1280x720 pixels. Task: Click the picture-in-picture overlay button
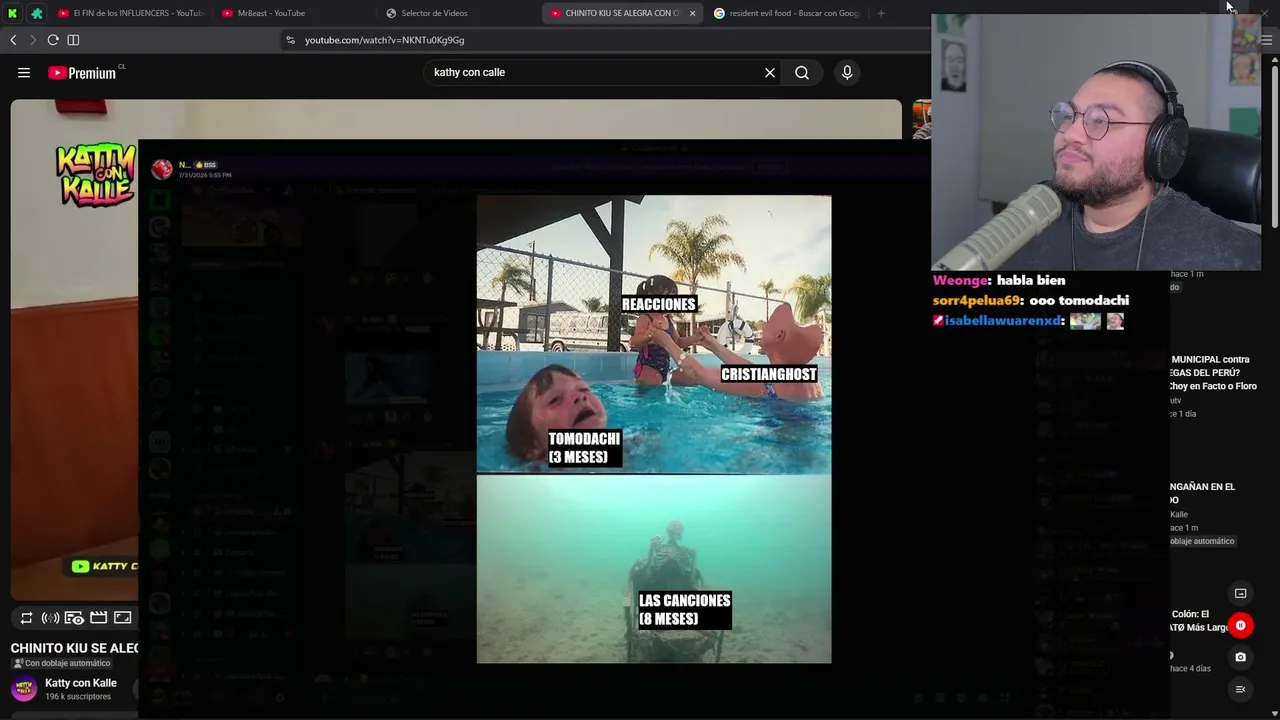[1241, 593]
